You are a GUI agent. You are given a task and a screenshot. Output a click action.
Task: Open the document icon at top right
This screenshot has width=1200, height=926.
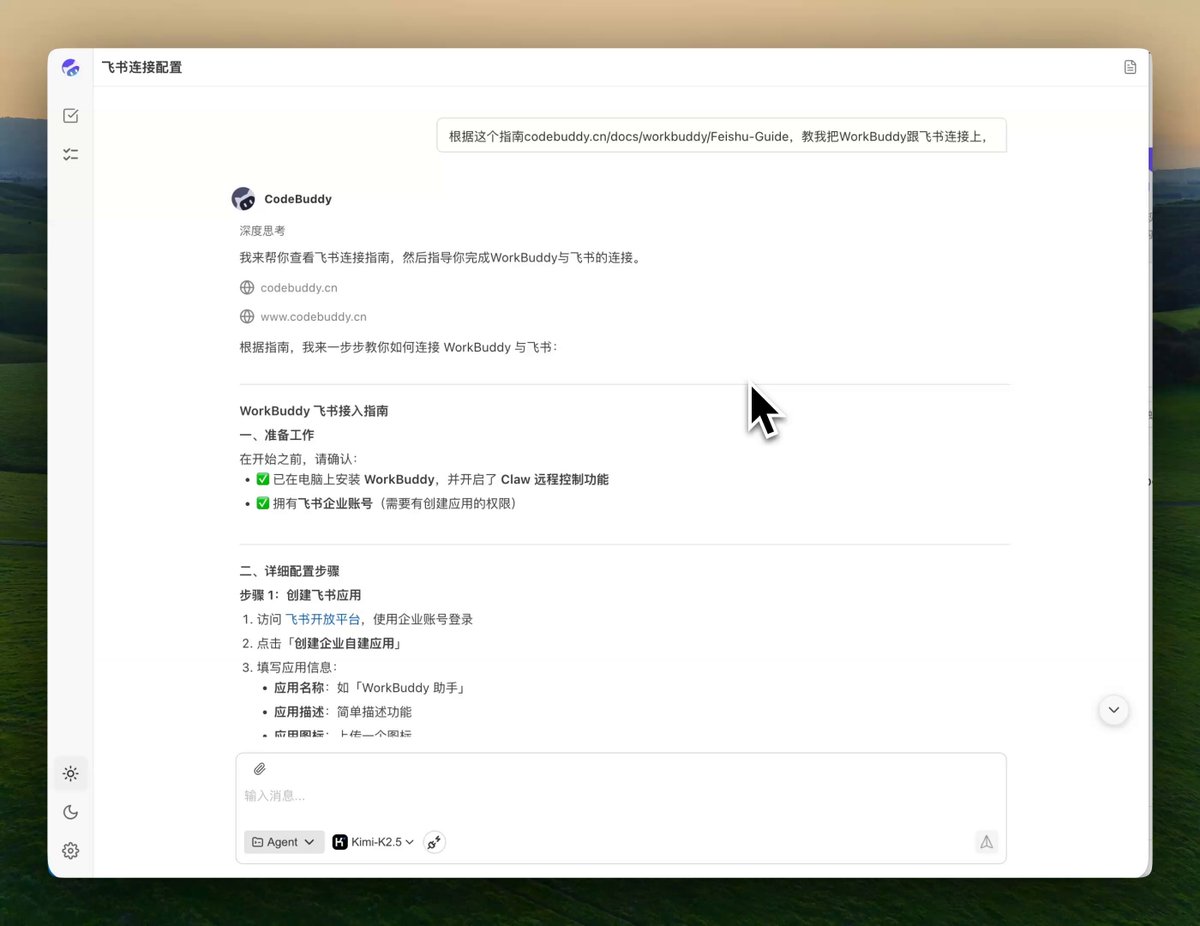point(1130,67)
